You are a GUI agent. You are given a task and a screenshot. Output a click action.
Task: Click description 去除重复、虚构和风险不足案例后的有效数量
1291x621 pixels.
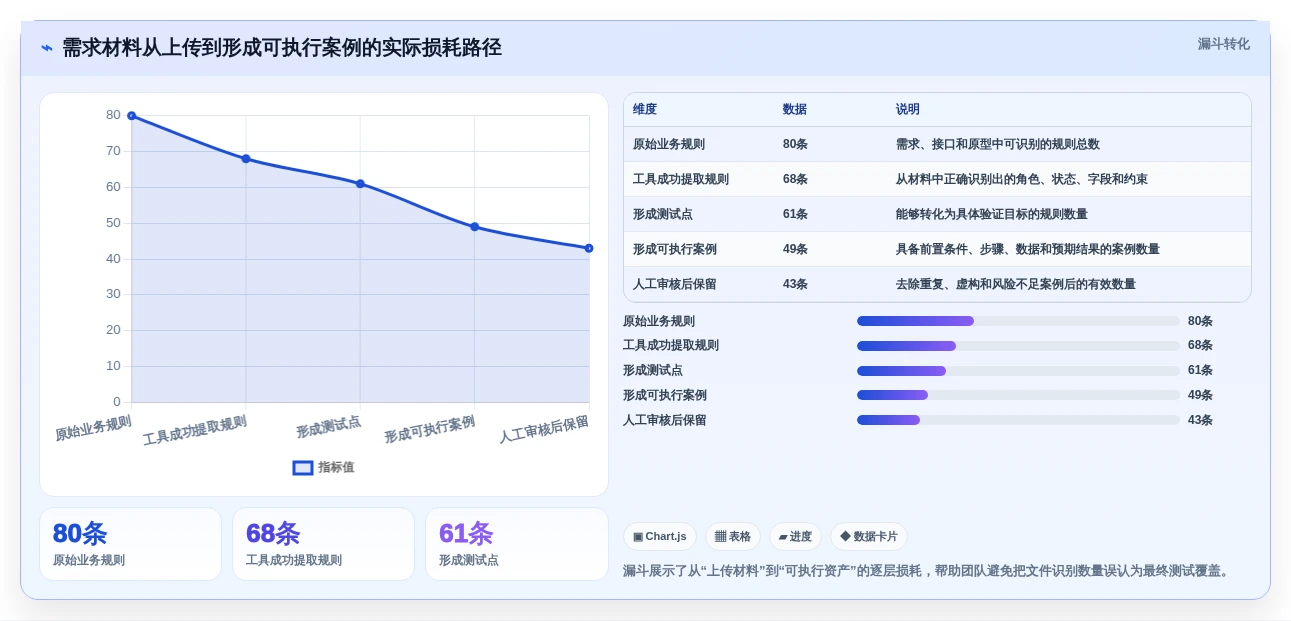click(1016, 284)
